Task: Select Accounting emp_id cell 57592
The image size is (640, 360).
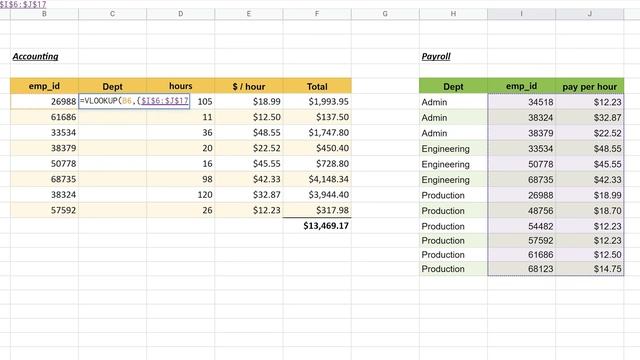Action: coord(44,210)
